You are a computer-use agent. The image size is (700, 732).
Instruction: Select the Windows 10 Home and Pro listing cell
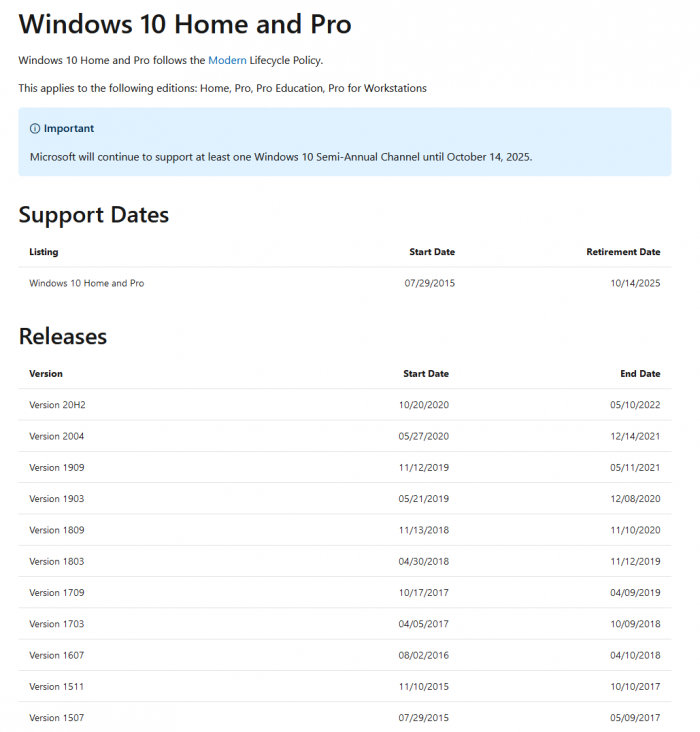87,284
